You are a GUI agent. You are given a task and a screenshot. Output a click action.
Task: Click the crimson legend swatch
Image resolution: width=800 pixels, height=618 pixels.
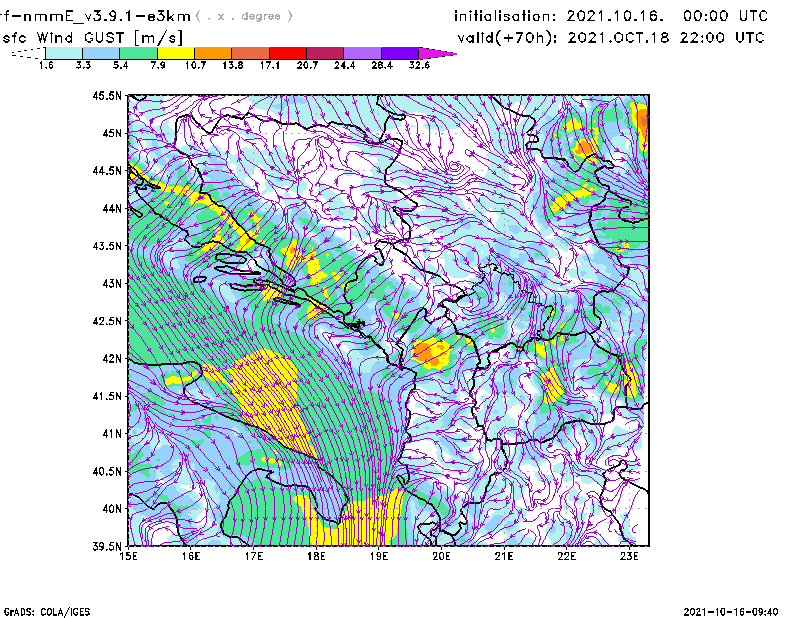pos(326,53)
